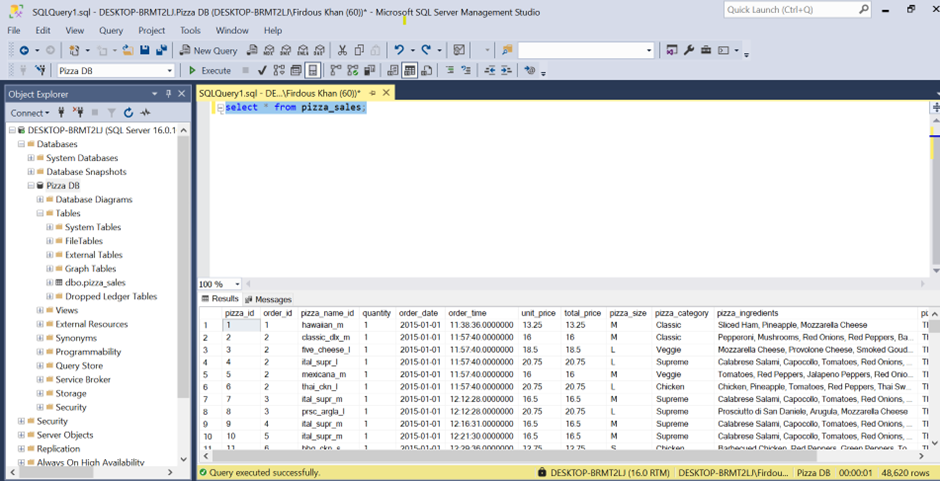940x481 pixels.
Task: Toggle the Object Explorer auto-hide pin
Action: click(x=168, y=94)
